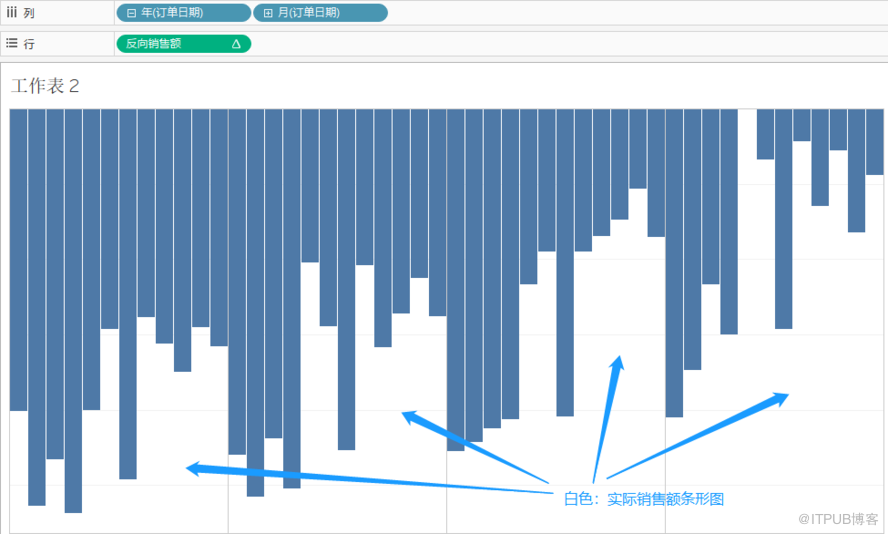Select the green 反向销售额 pill text
The image size is (888, 534).
154,44
